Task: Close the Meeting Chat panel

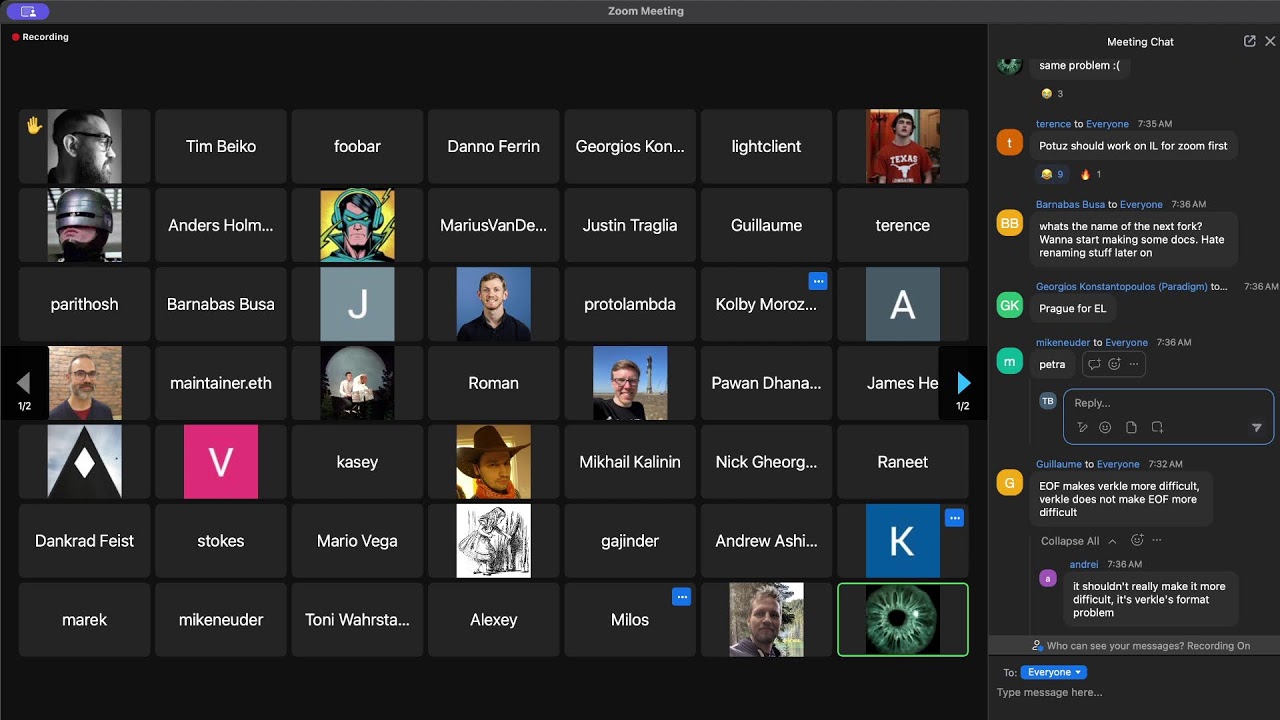Action: [1270, 41]
